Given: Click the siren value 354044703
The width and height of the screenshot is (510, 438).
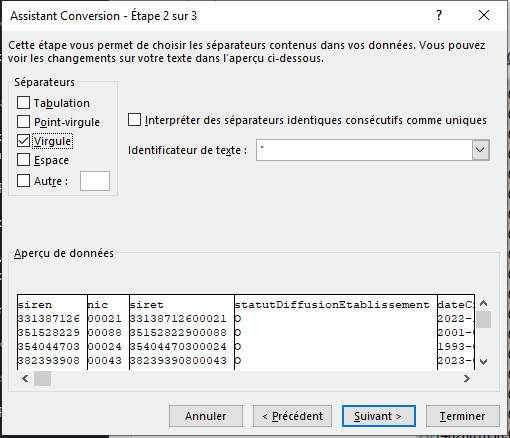Looking at the screenshot, I should tap(49, 347).
